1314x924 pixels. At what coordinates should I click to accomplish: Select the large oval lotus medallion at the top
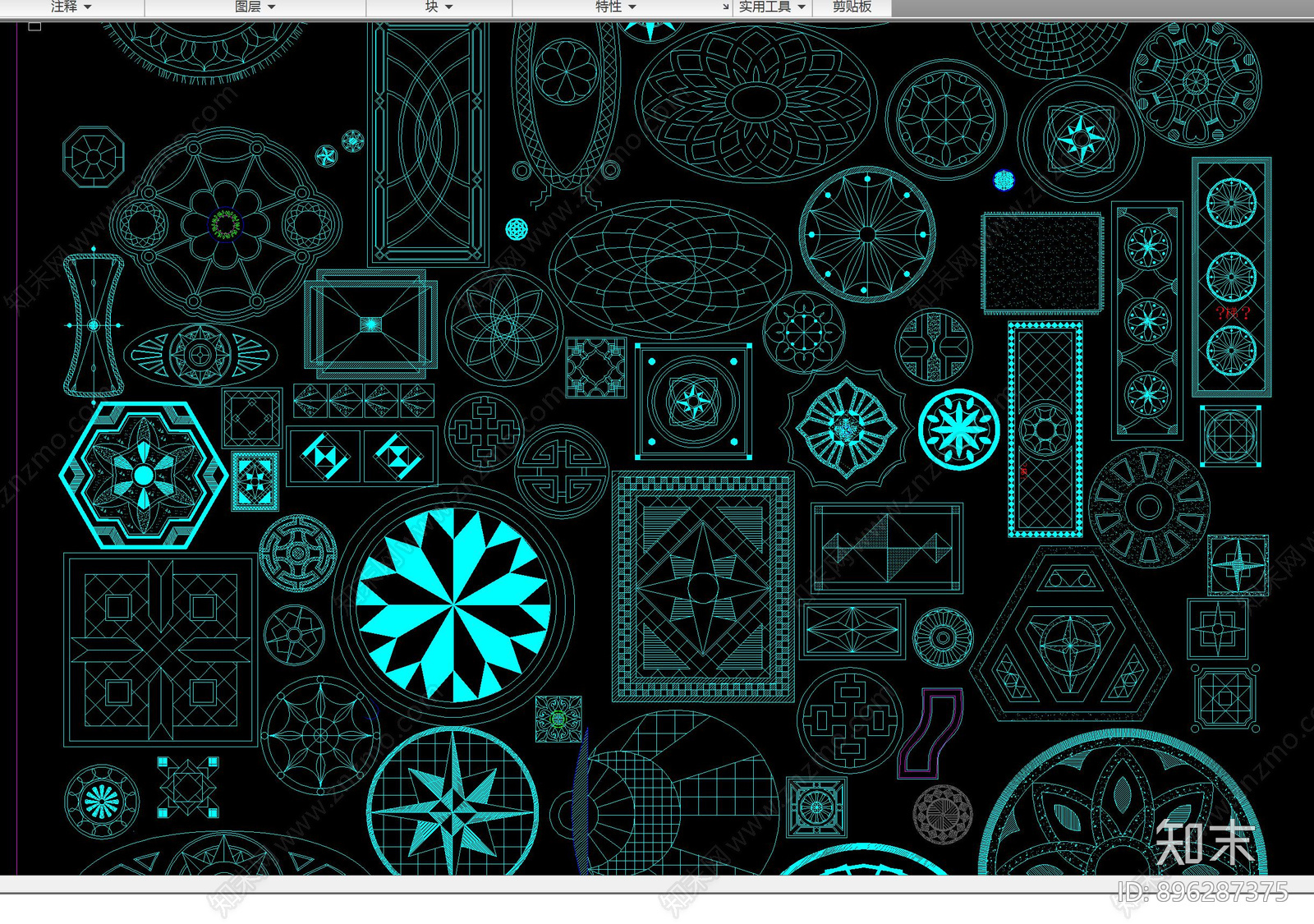tap(756, 102)
